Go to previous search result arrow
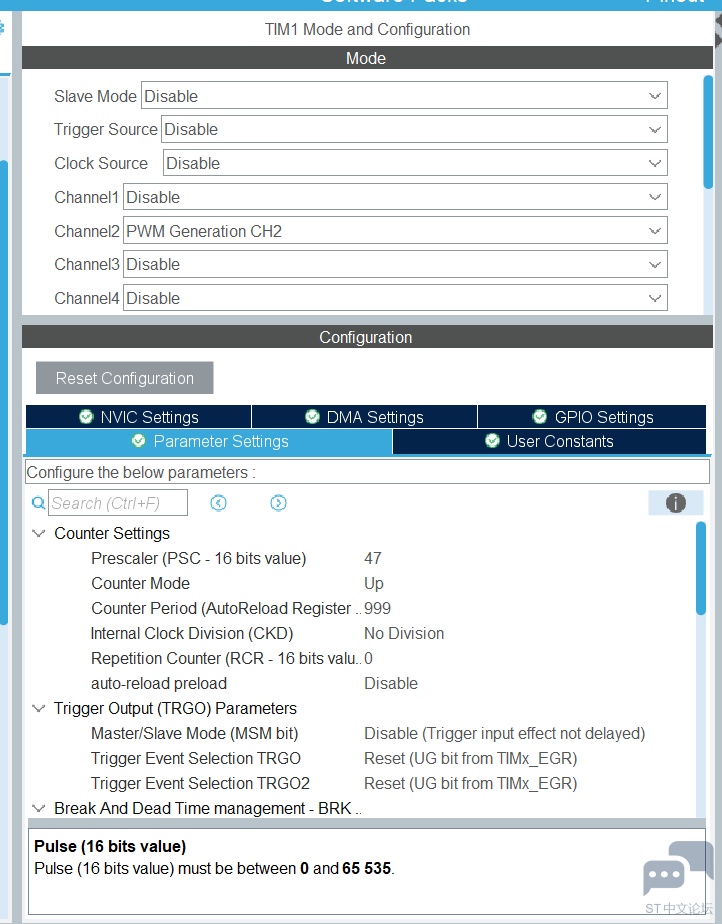 pos(219,503)
